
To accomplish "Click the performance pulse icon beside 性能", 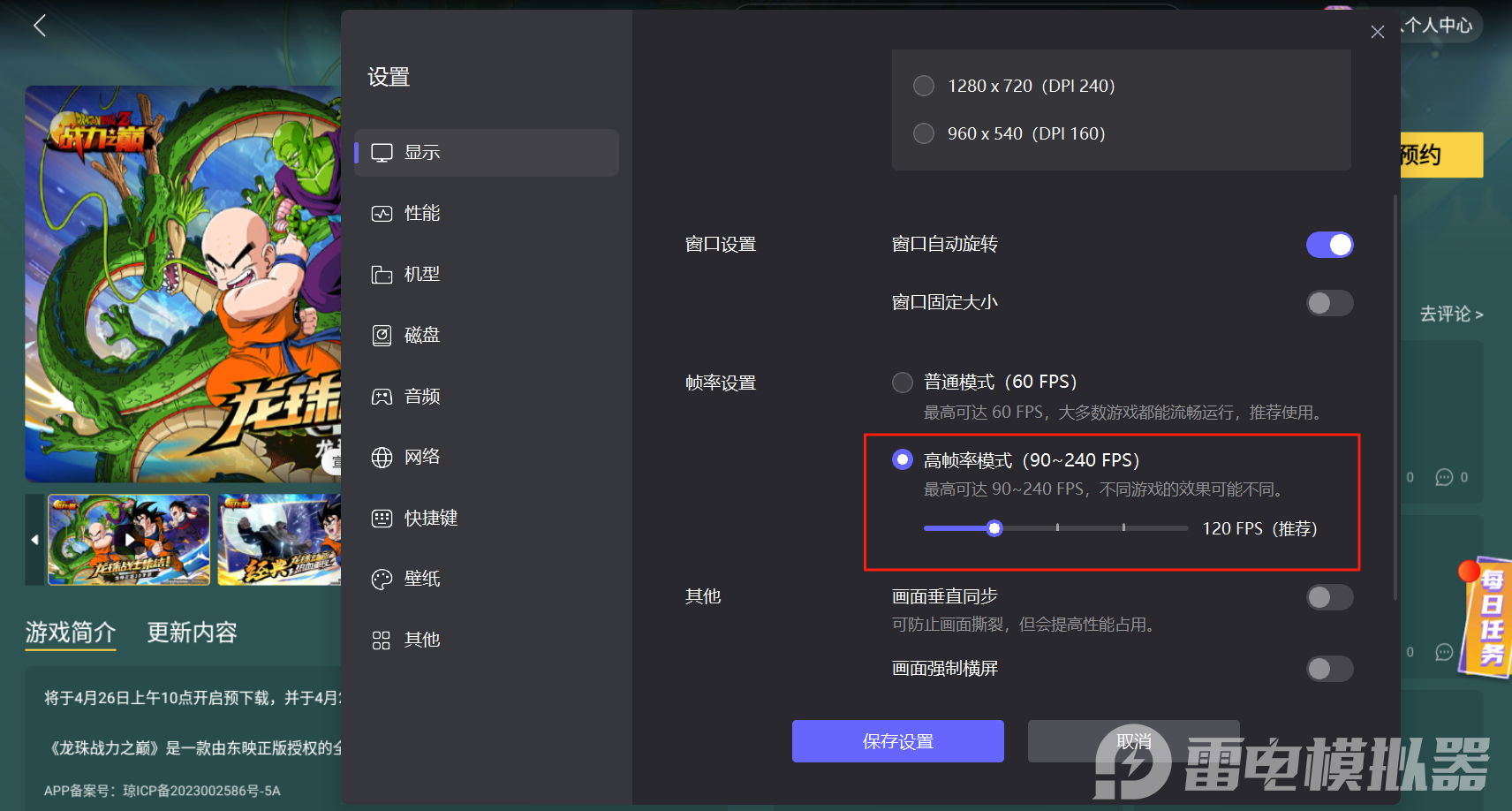I will coord(382,214).
